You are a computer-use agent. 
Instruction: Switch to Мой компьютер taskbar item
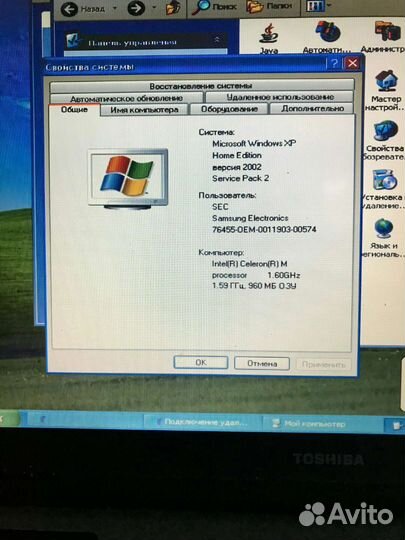click(322, 424)
